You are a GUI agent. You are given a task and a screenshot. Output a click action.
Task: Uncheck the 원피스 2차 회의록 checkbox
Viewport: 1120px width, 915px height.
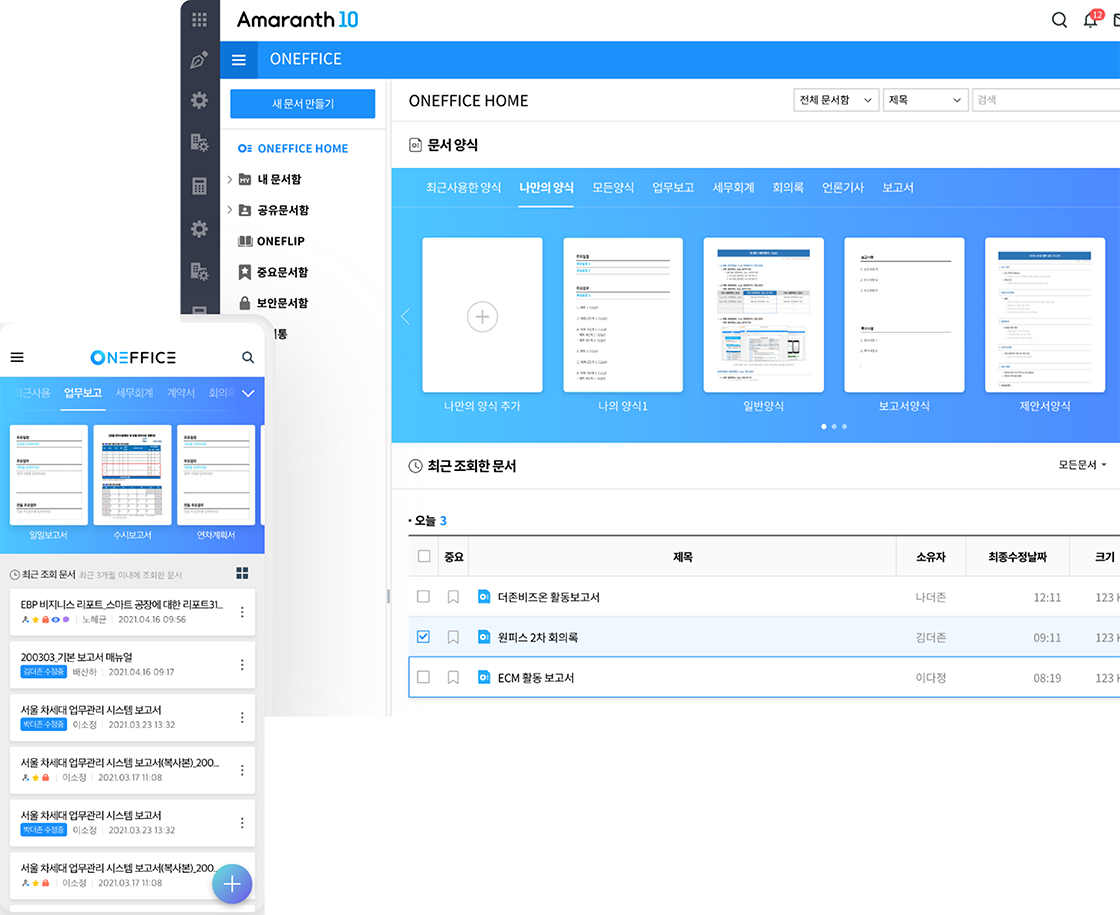(x=424, y=636)
